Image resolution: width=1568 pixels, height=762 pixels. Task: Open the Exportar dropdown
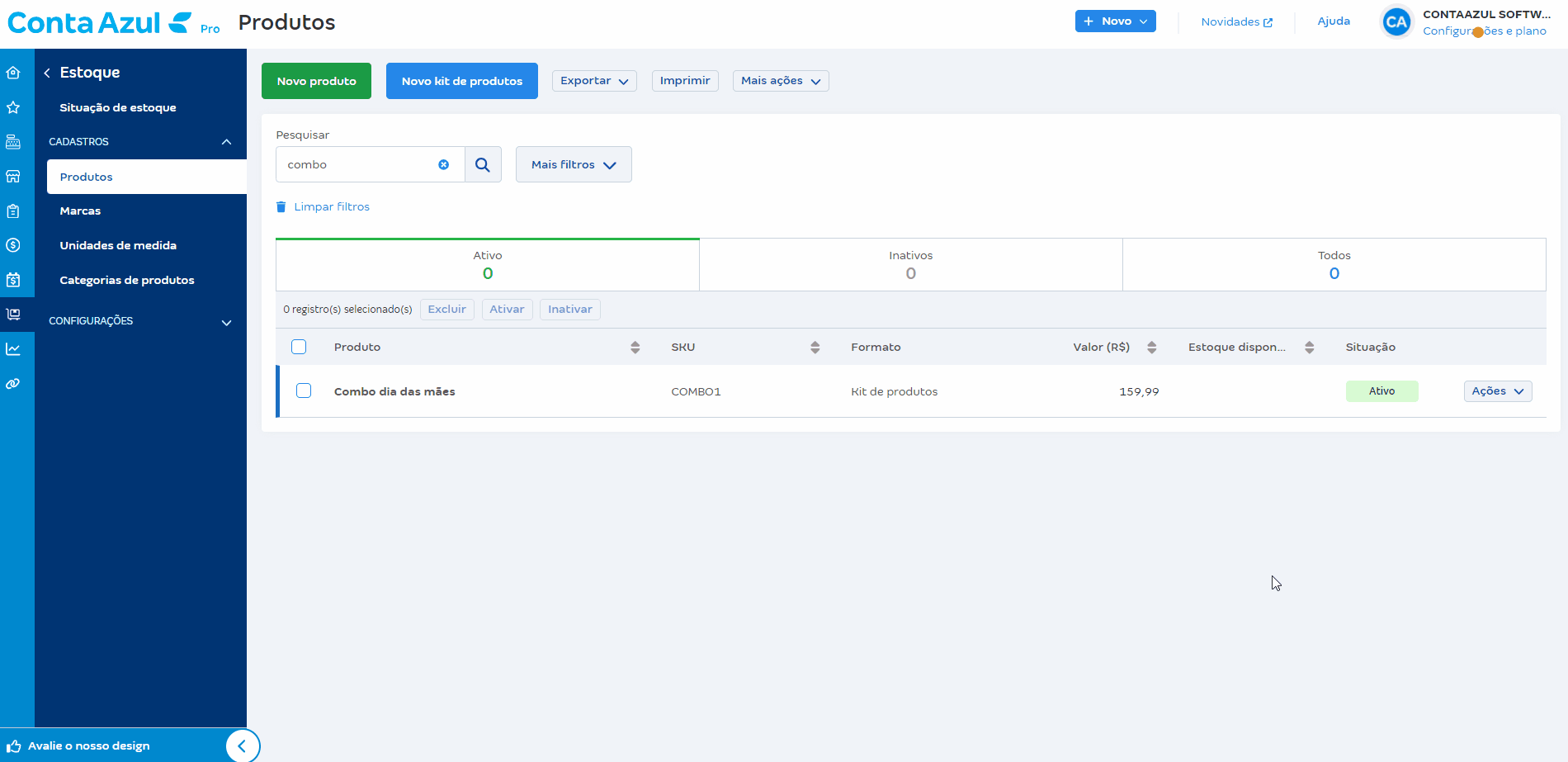[594, 81]
